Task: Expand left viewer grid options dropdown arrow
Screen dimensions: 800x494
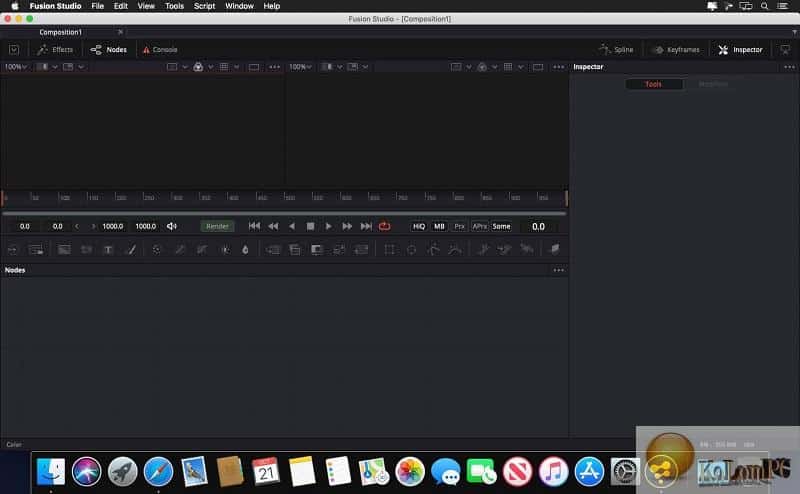Action: tap(236, 67)
